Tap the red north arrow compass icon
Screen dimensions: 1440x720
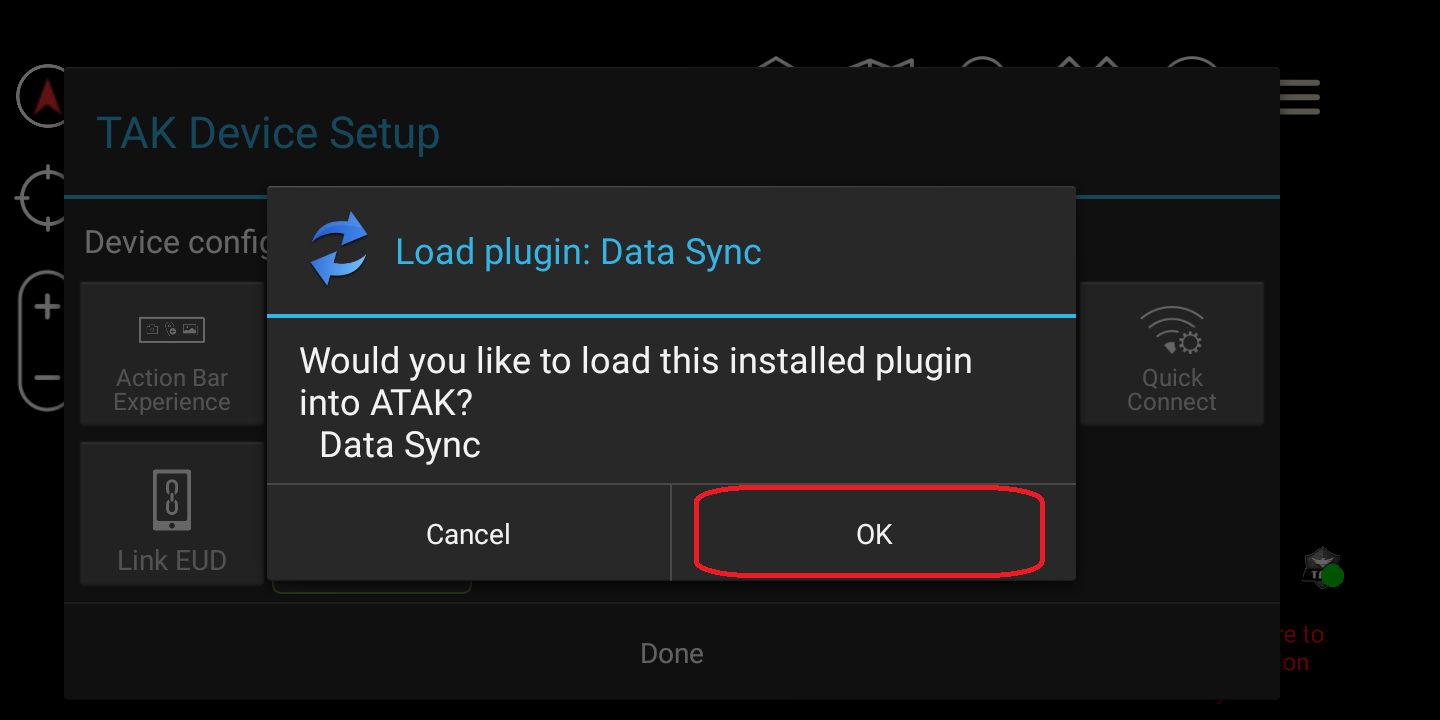pyautogui.click(x=42, y=97)
